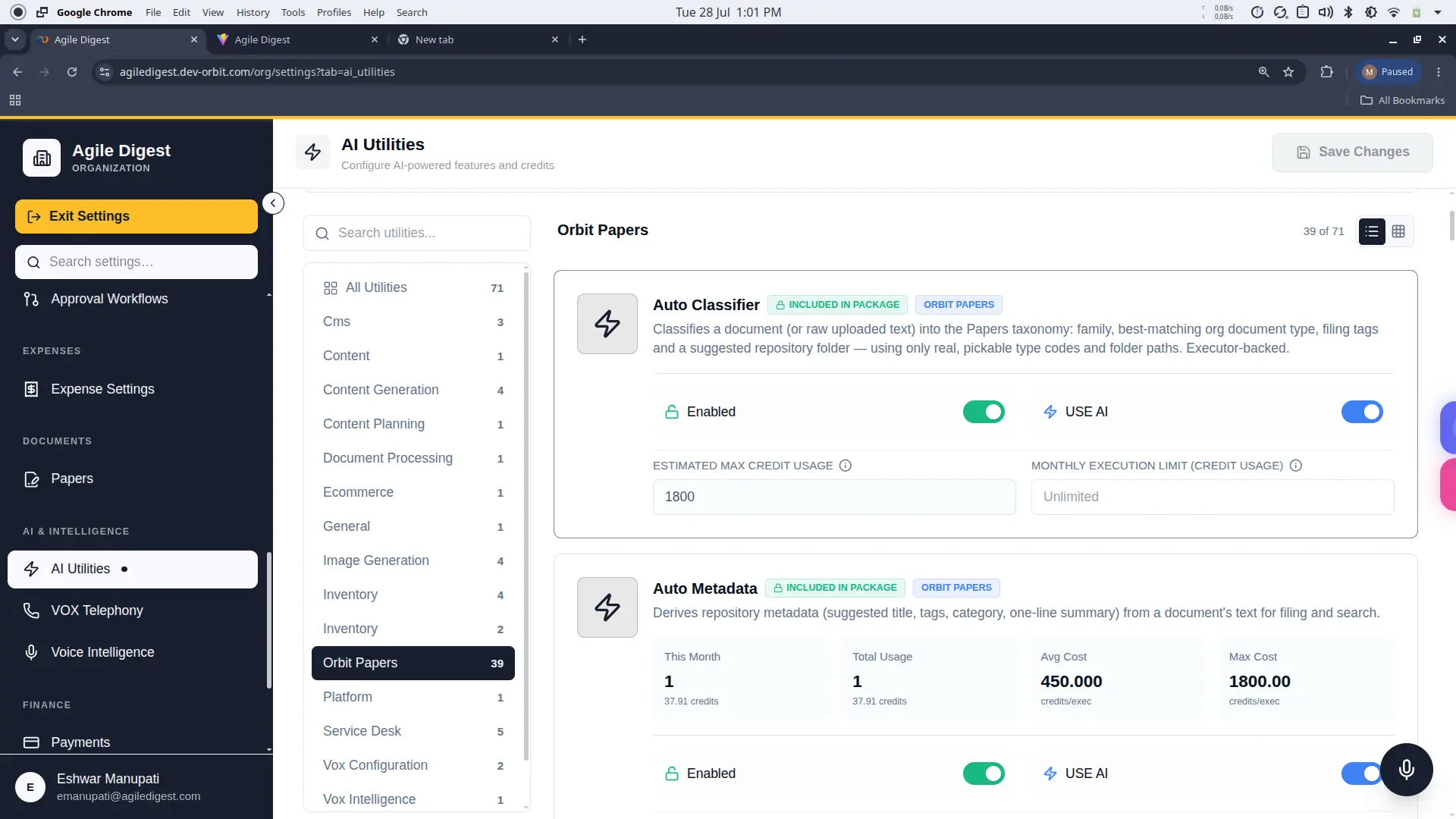The width and height of the screenshot is (1456, 819).
Task: Click the floating microphone voice button
Action: (x=1407, y=770)
